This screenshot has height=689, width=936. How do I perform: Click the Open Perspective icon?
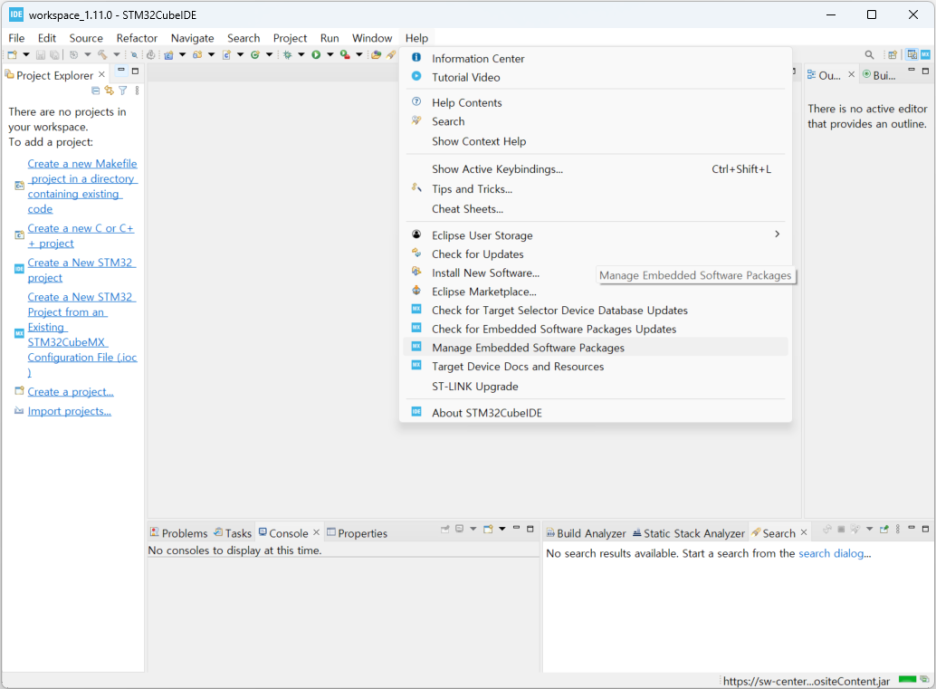(x=892, y=55)
